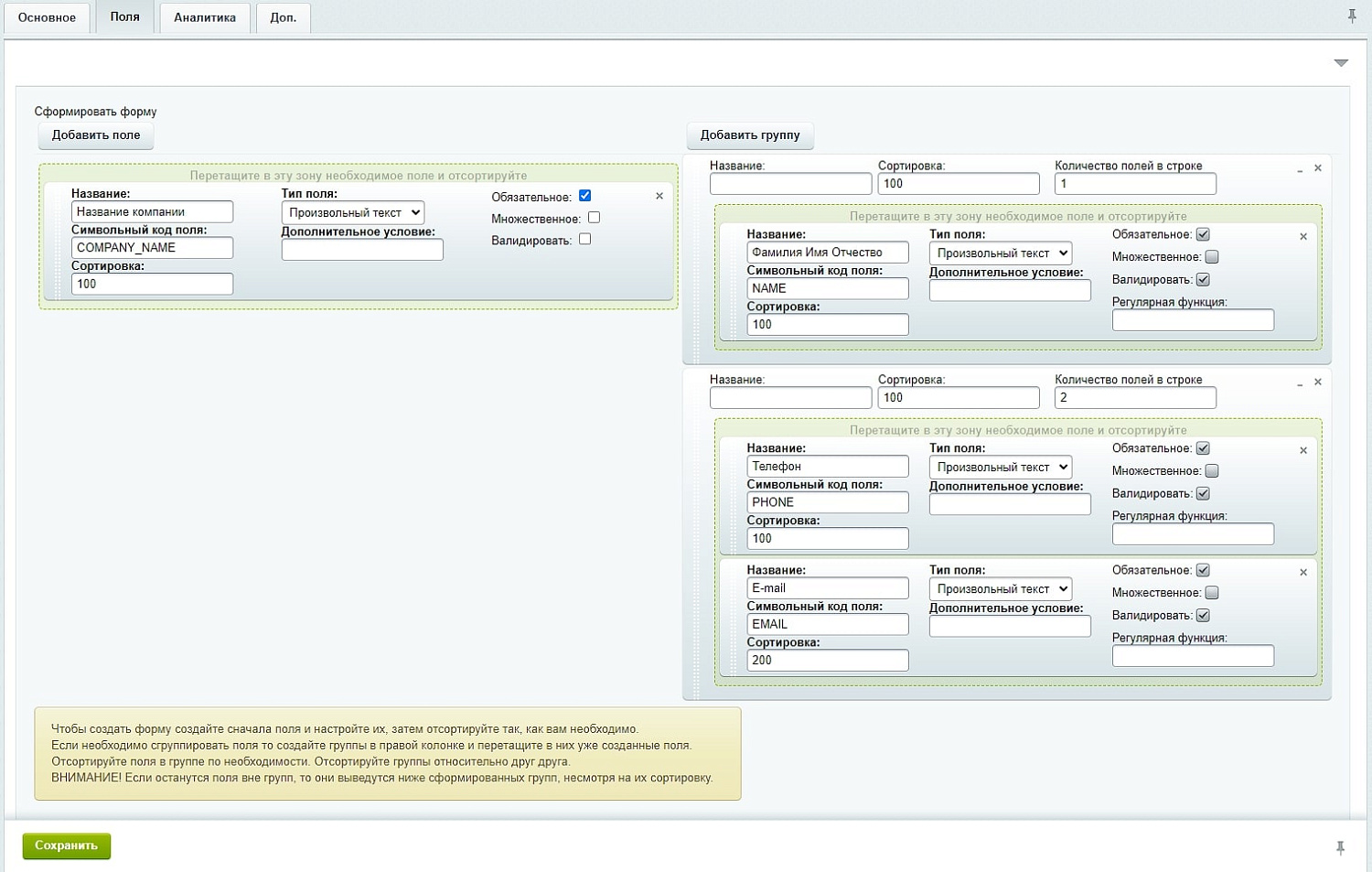Click the pin icon next to bottom save bar
The image size is (1372, 872).
(x=1340, y=847)
